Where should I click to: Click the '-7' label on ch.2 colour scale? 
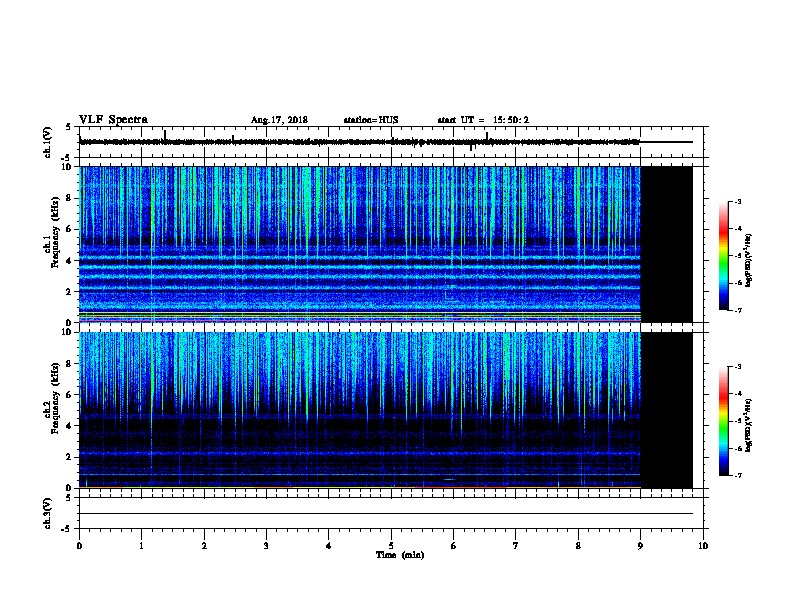tap(738, 475)
